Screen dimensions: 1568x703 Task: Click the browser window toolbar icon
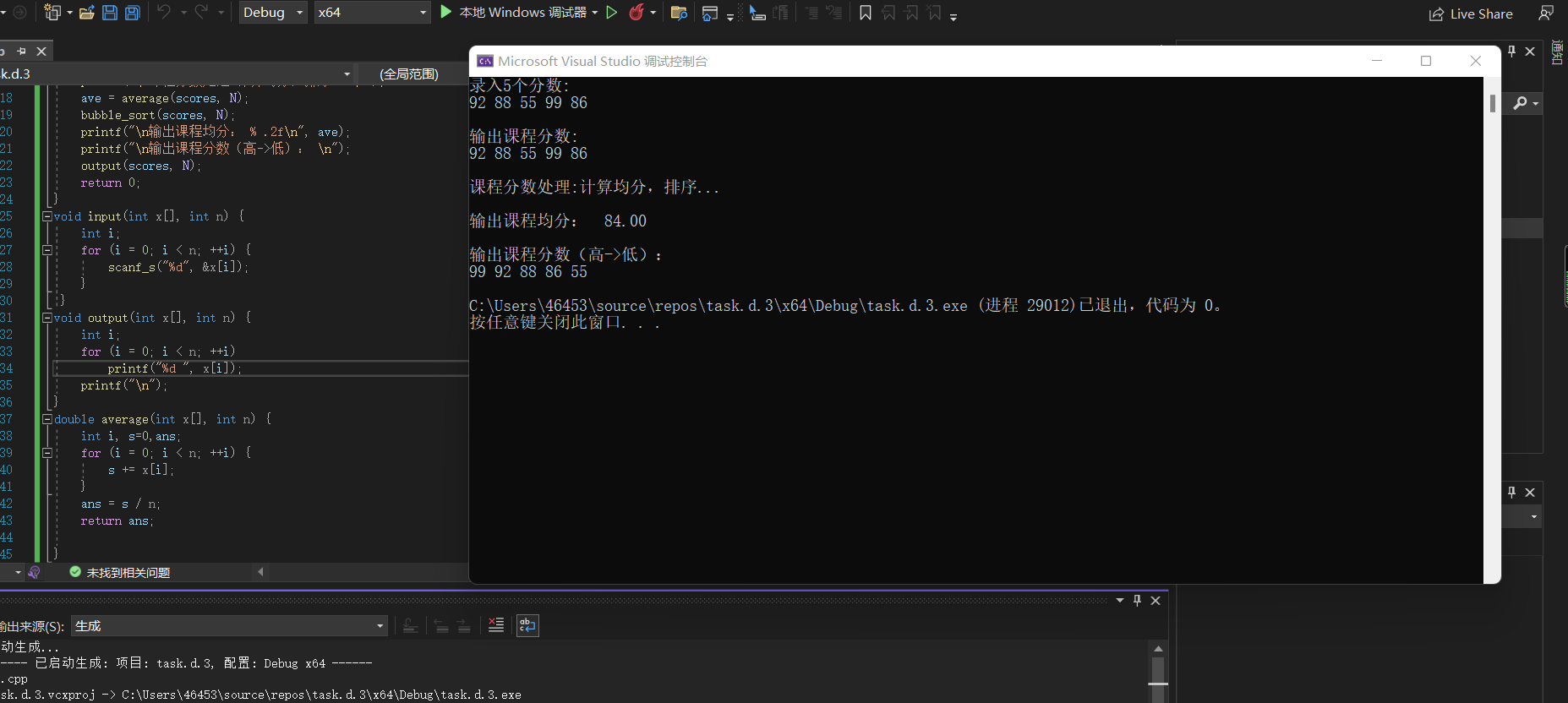[x=710, y=13]
